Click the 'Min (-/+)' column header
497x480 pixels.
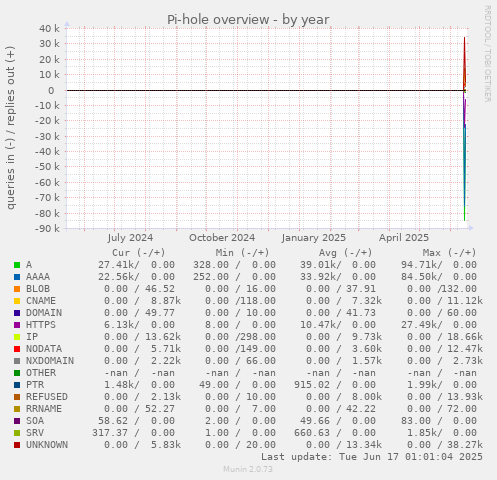click(242, 253)
